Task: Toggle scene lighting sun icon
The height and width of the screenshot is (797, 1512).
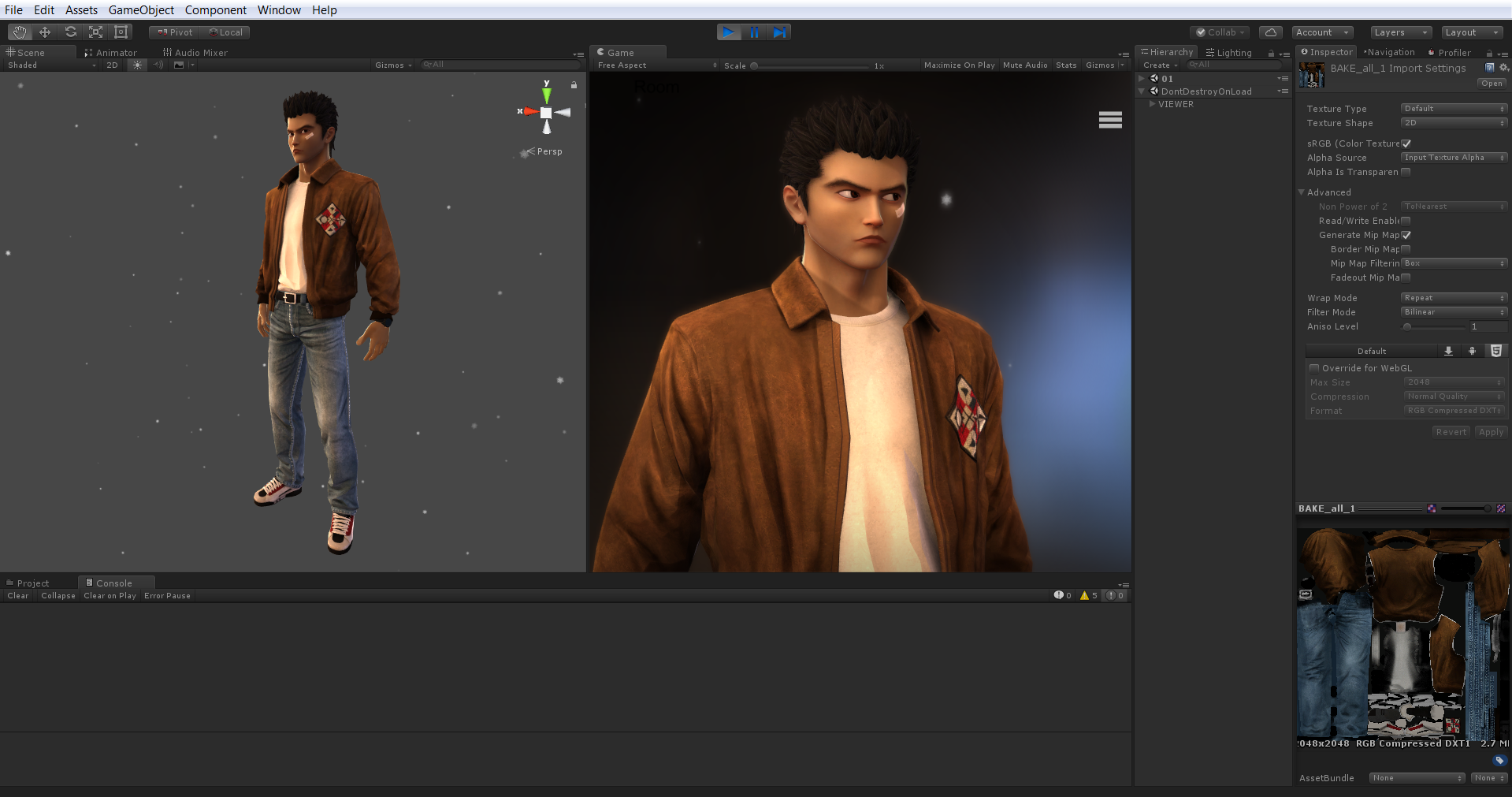Action: tap(138, 65)
